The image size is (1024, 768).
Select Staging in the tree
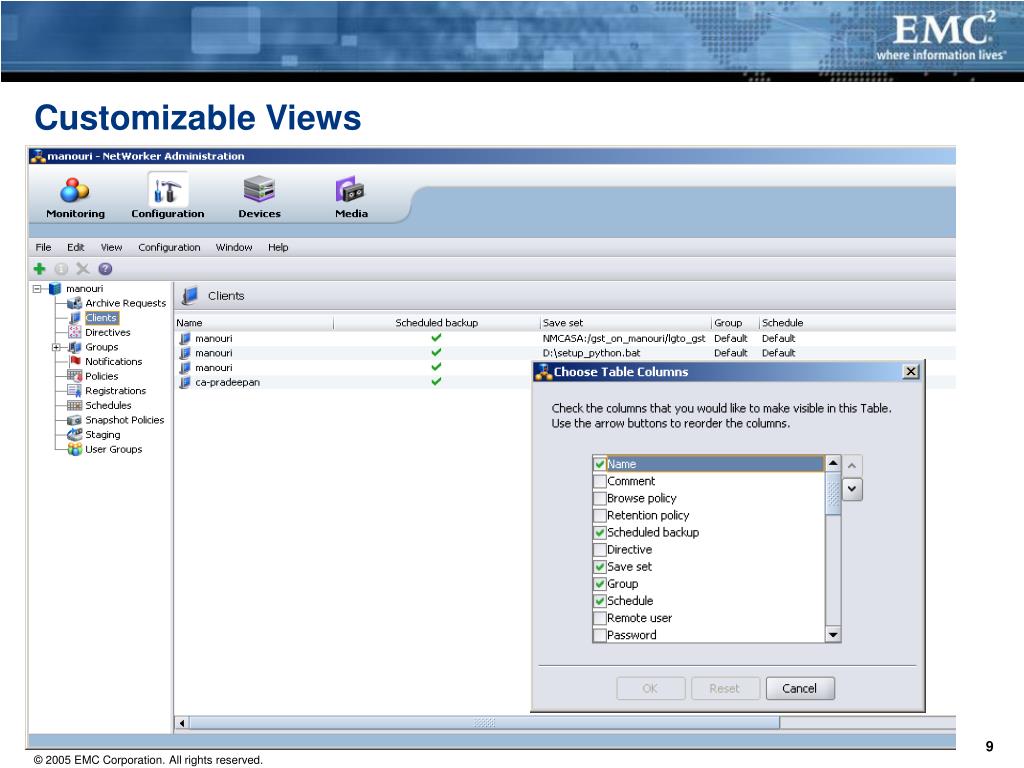click(x=103, y=434)
